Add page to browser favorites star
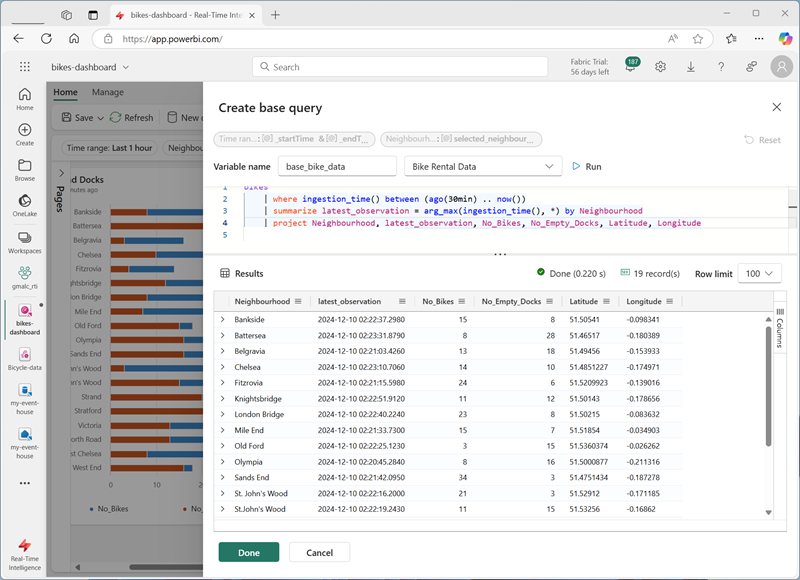The image size is (800, 580). [x=697, y=39]
